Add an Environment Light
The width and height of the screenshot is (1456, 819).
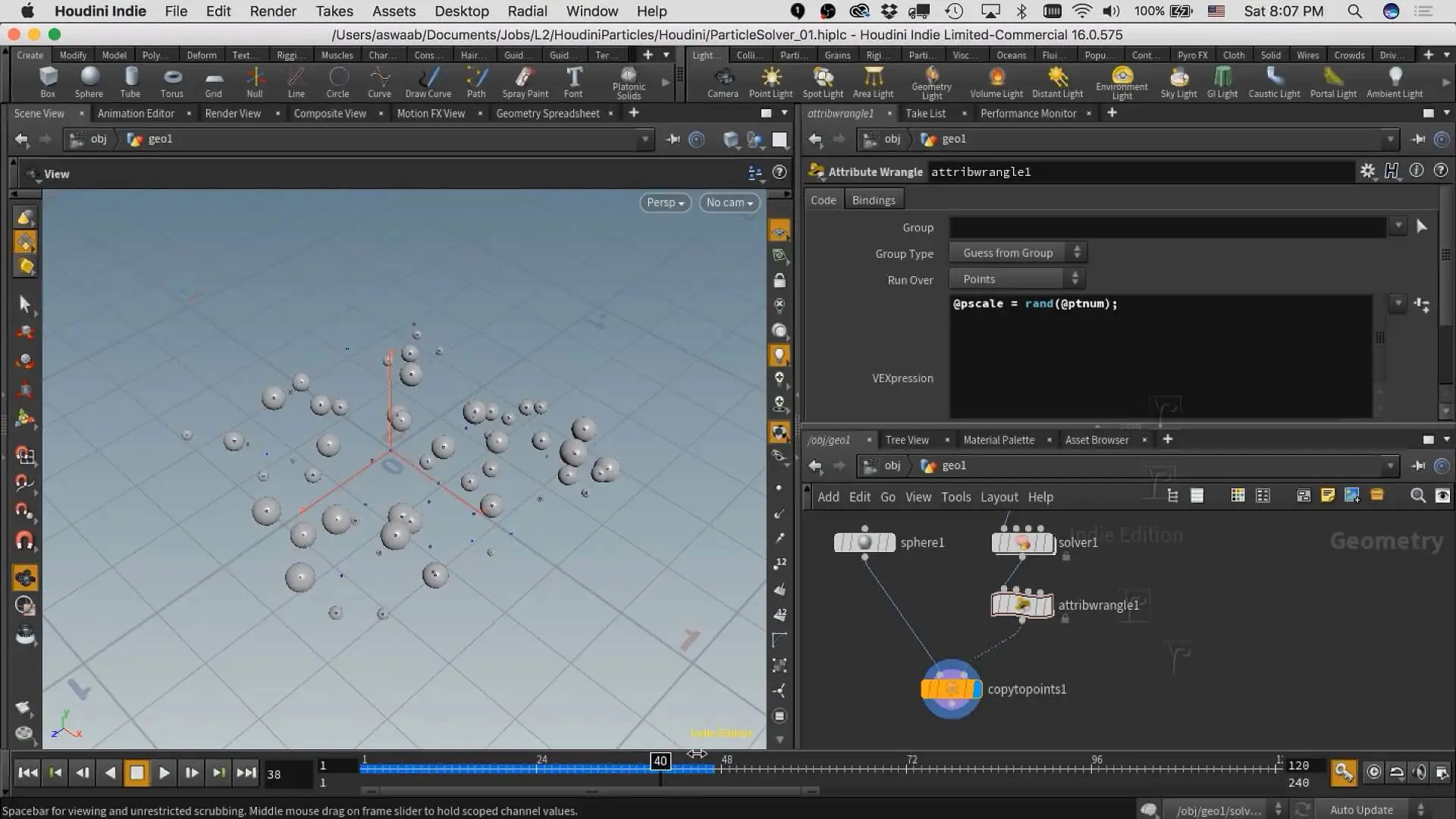[1122, 83]
